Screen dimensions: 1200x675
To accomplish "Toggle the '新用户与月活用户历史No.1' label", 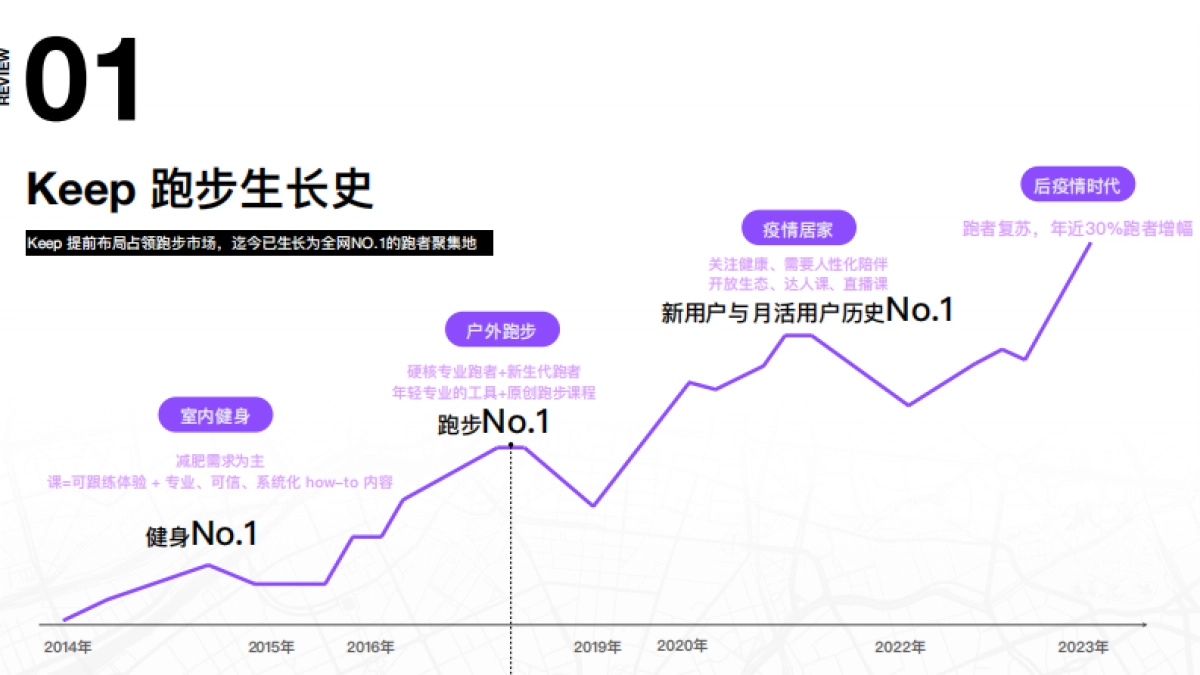I will tap(806, 310).
